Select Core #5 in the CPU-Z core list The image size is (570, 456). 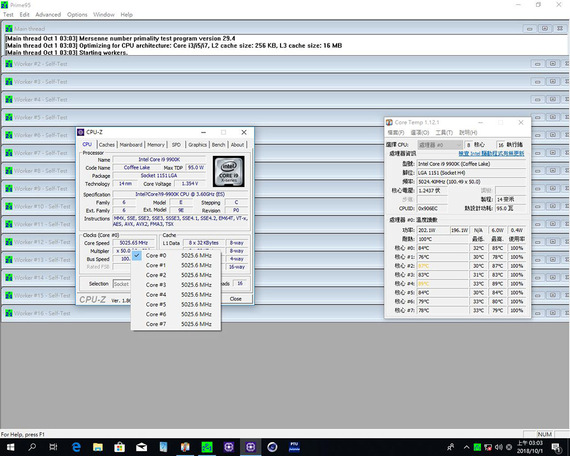point(176,305)
